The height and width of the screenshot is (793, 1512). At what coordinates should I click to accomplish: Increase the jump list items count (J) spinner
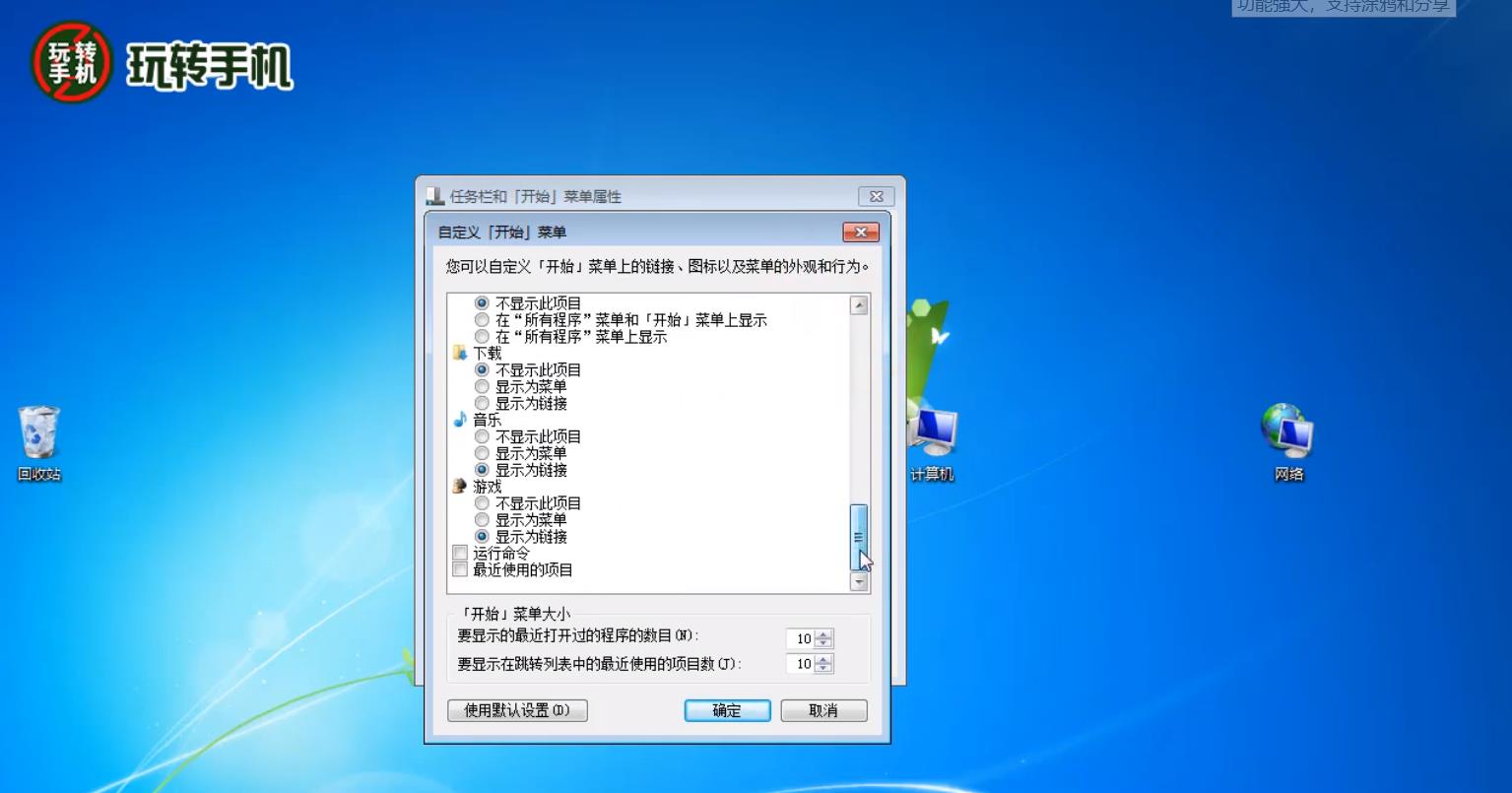tap(824, 659)
